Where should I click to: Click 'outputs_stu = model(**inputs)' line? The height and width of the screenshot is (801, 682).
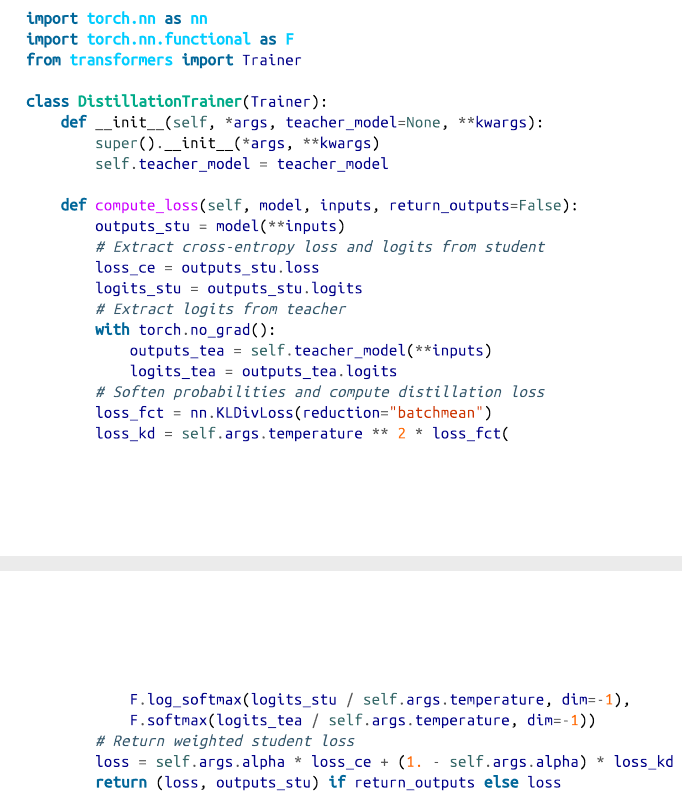pyautogui.click(x=220, y=226)
